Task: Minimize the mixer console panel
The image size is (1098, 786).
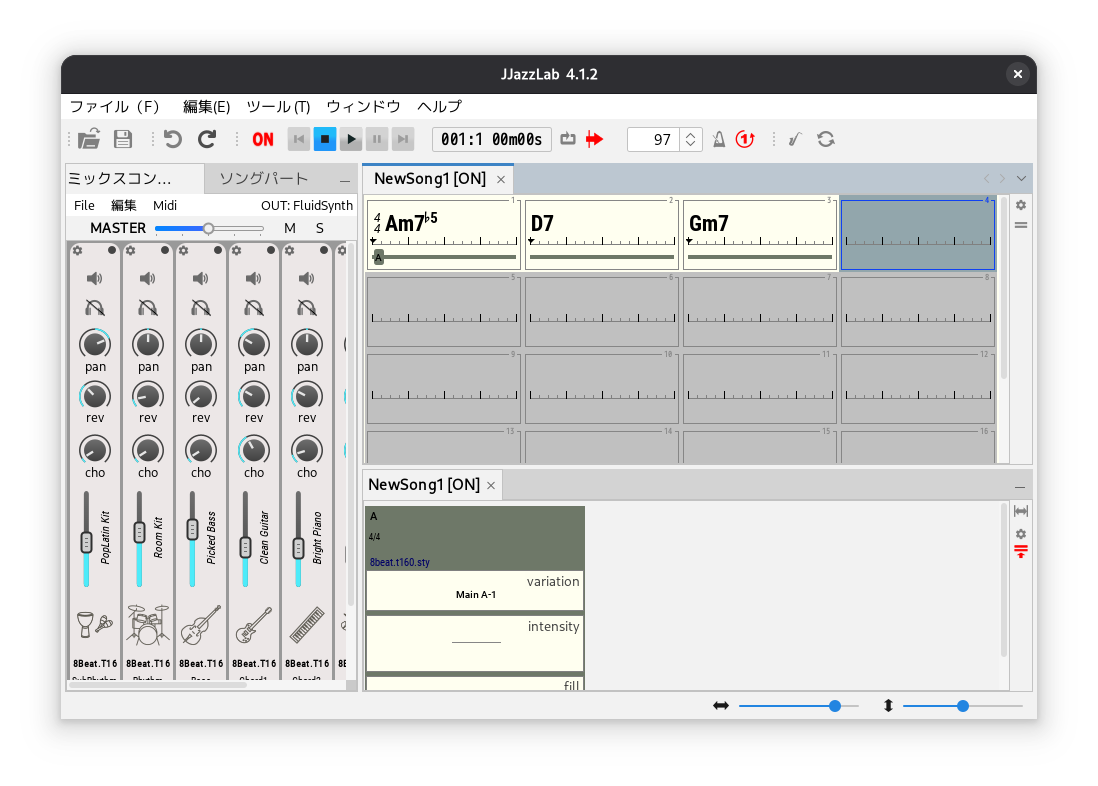Action: pyautogui.click(x=345, y=180)
